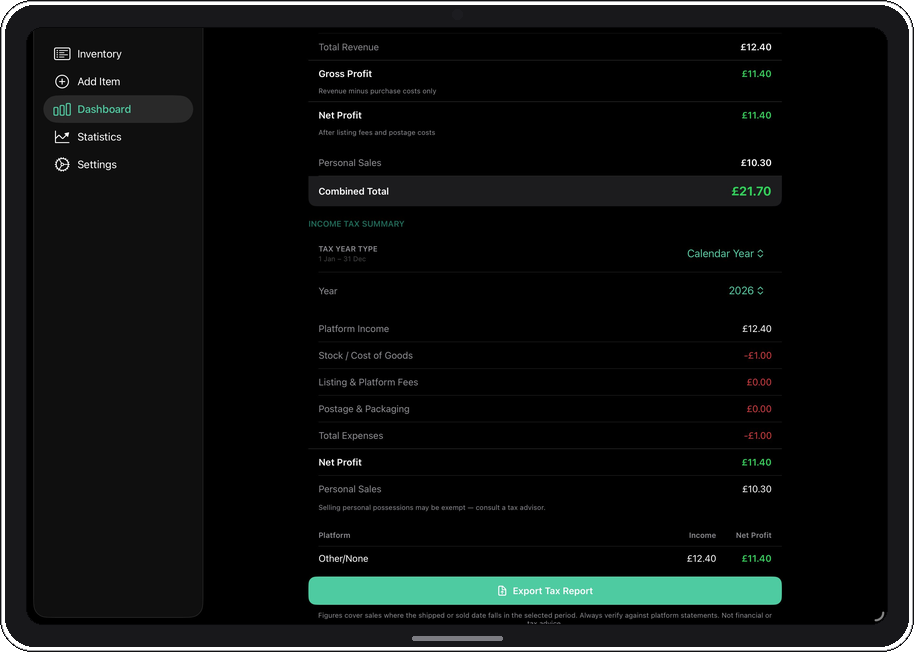This screenshot has height=652, width=914.
Task: Open the Inventory section
Action: [x=118, y=54]
